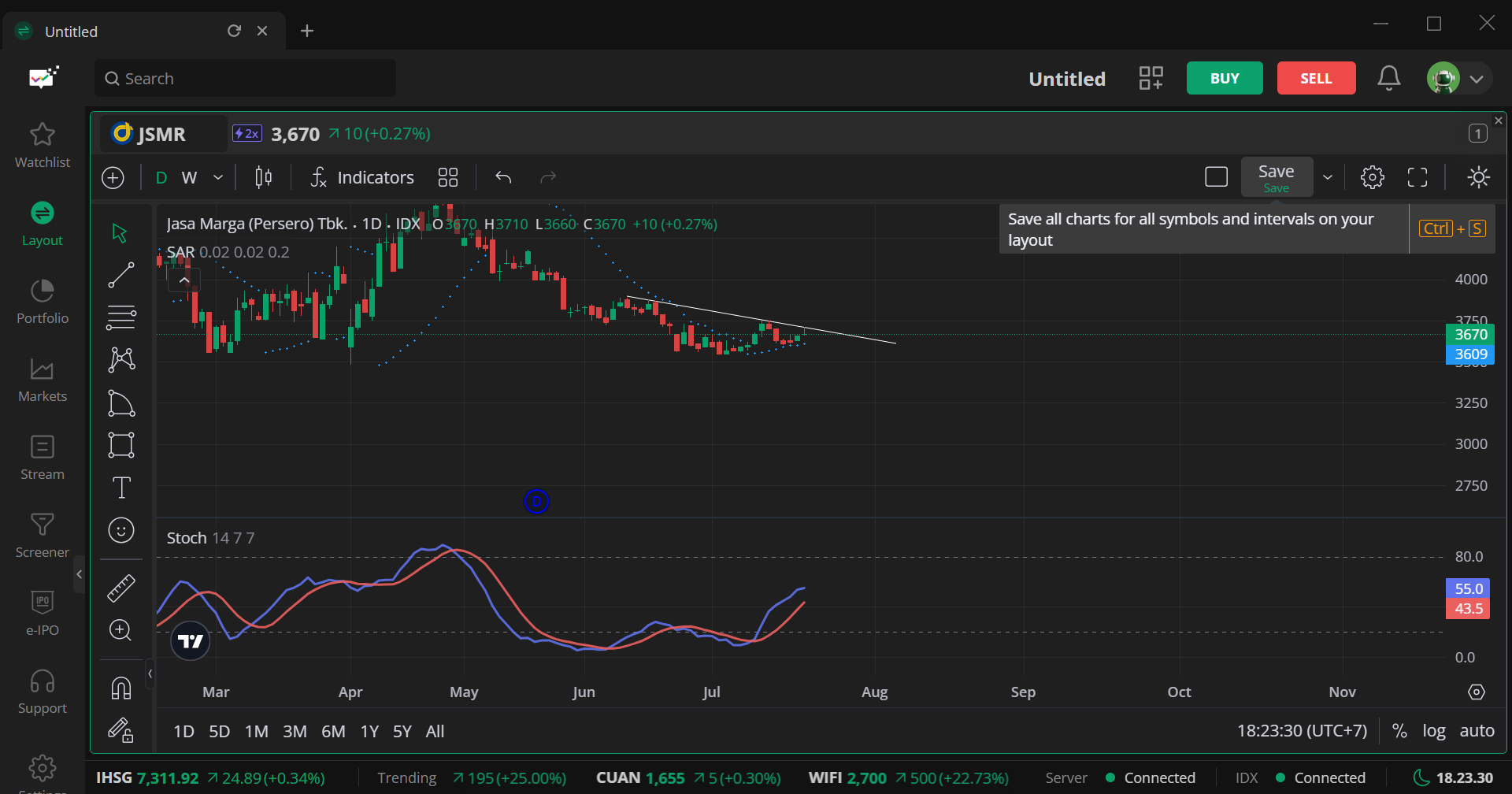
Task: Click the add symbol plus icon
Action: (113, 178)
